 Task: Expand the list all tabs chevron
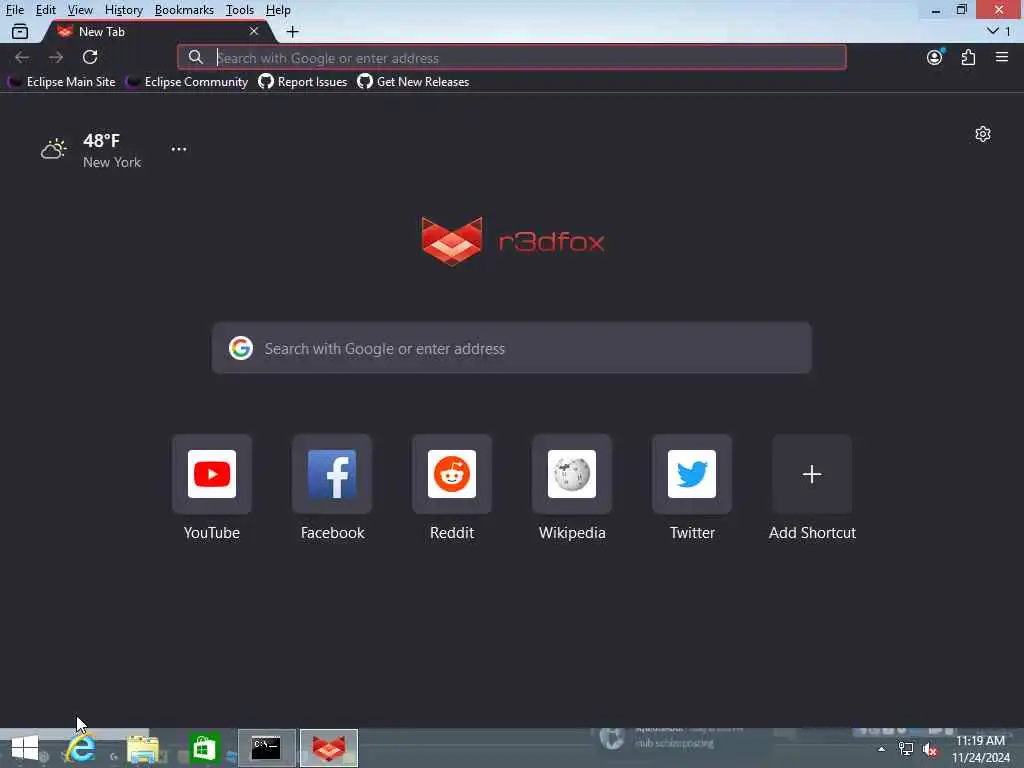click(993, 31)
